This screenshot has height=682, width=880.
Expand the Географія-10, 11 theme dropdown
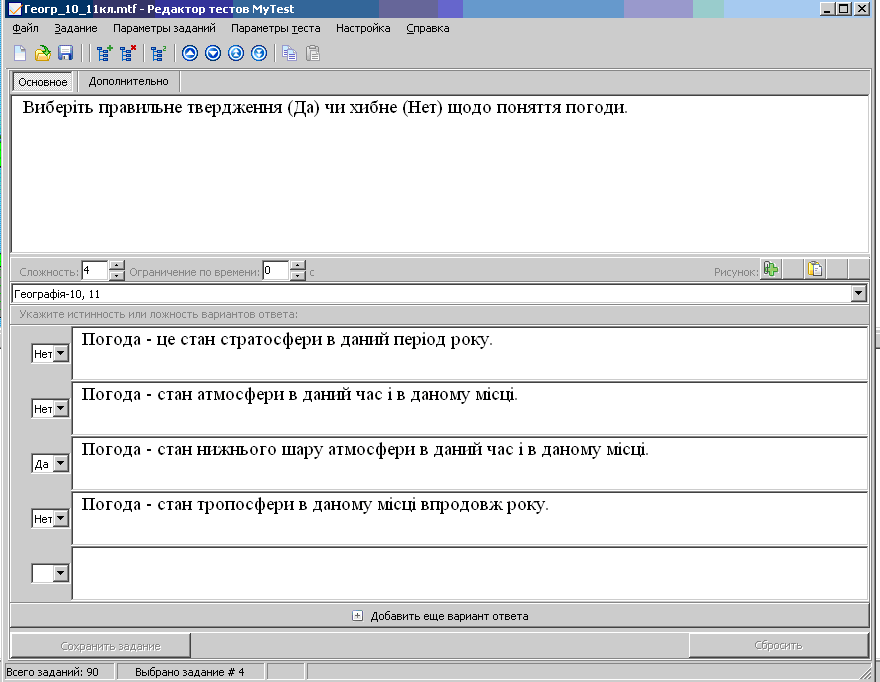tap(858, 294)
